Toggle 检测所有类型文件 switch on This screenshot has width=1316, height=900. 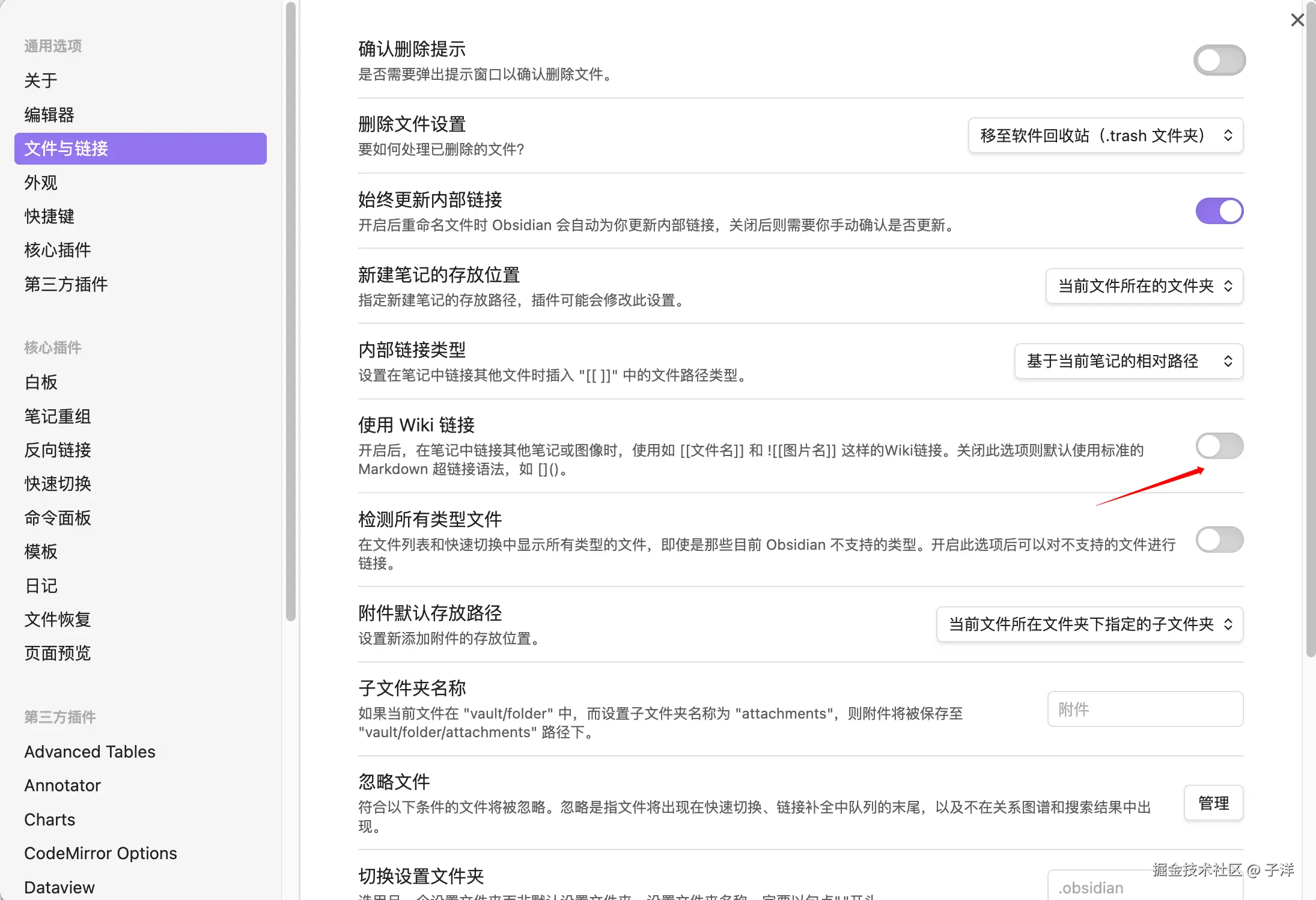click(x=1219, y=540)
